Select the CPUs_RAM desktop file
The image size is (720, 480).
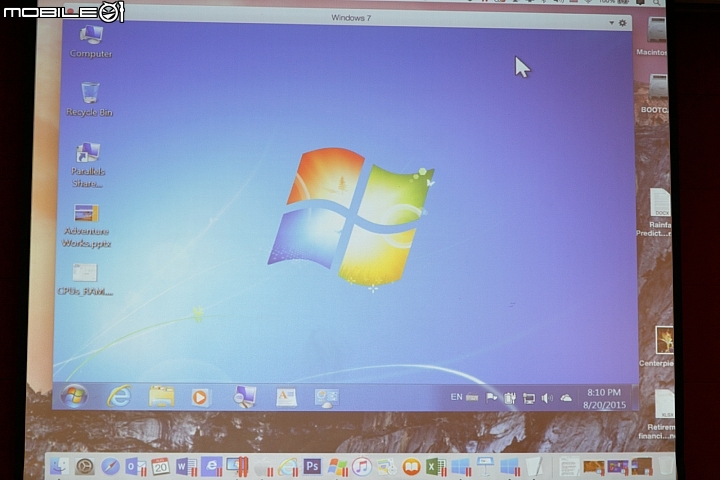pos(85,279)
